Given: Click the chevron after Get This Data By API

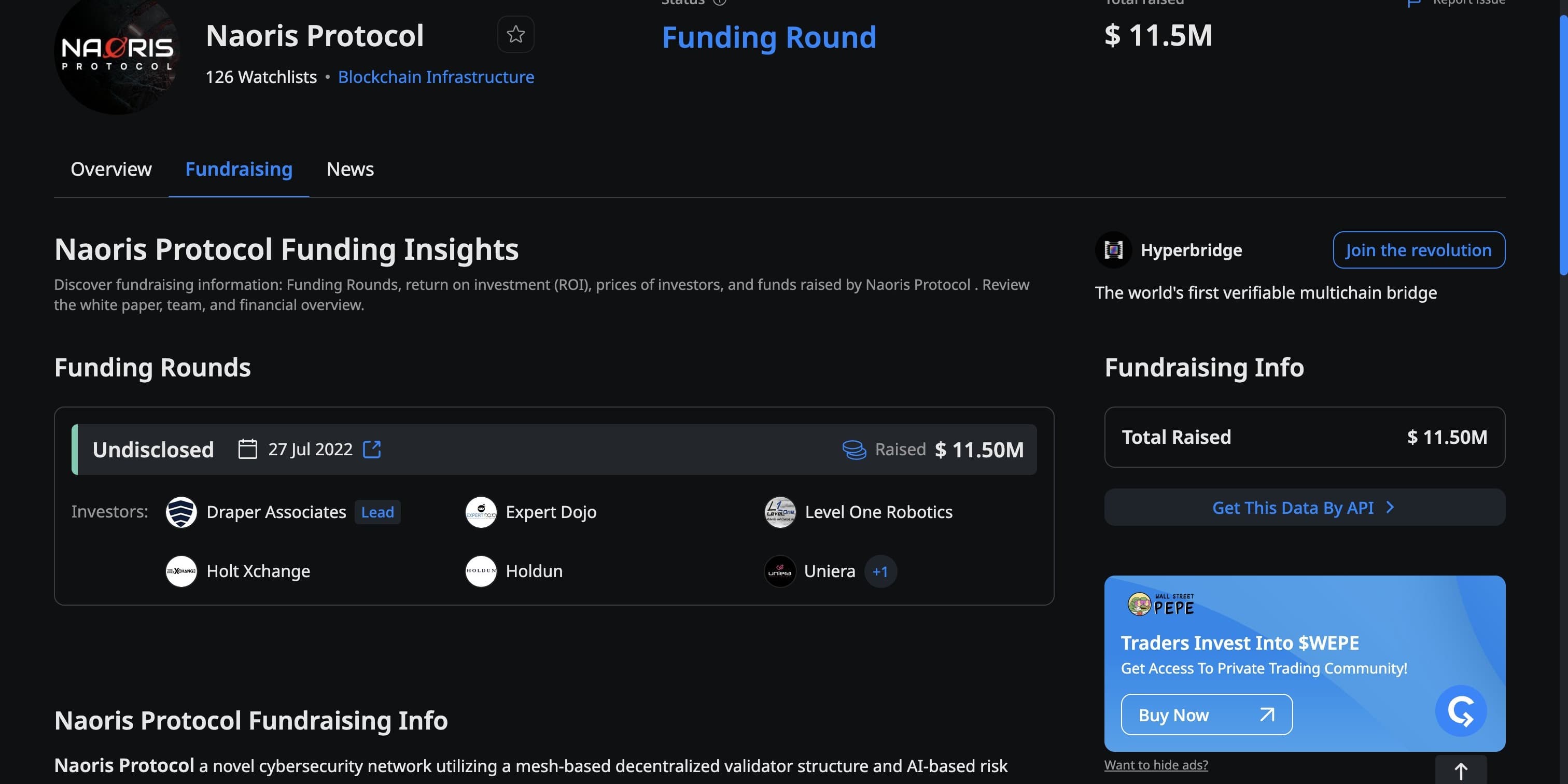Looking at the screenshot, I should tap(1390, 507).
